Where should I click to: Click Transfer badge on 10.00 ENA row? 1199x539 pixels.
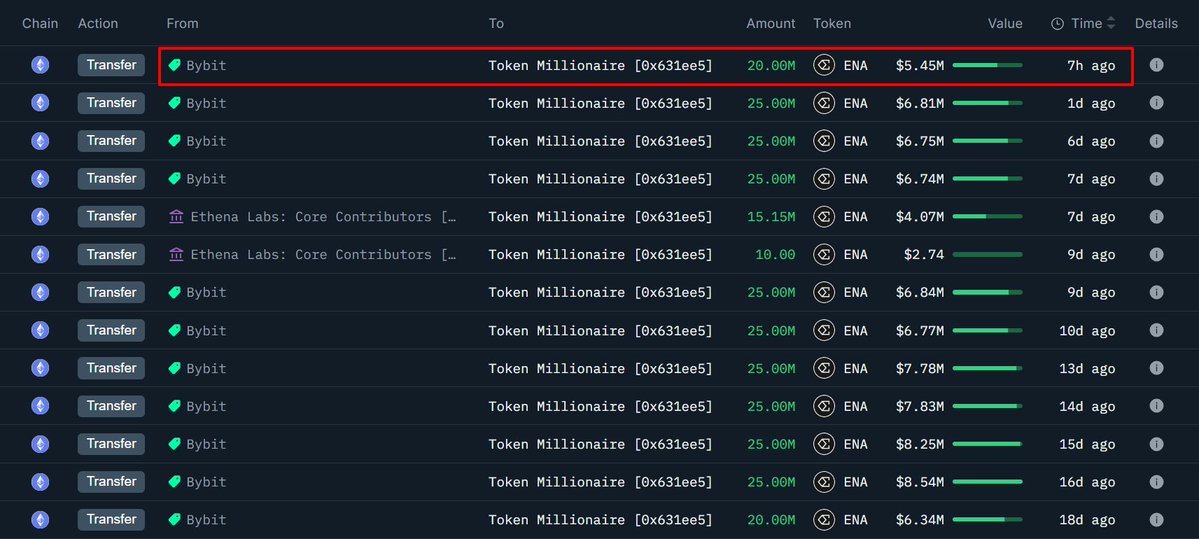111,255
